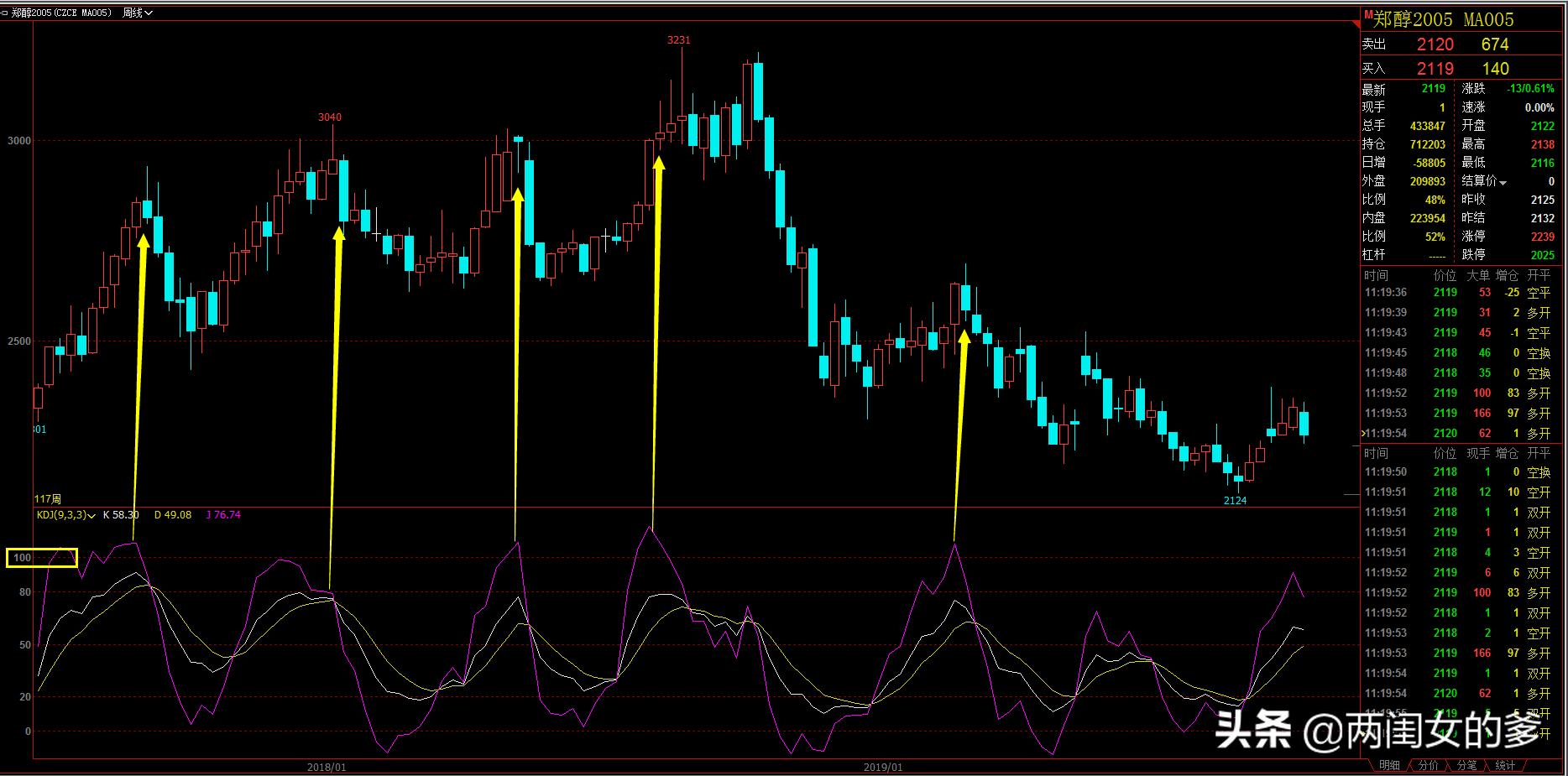Click the 117周 period count label
Image resolution: width=1568 pixels, height=776 pixels.
pyautogui.click(x=48, y=499)
